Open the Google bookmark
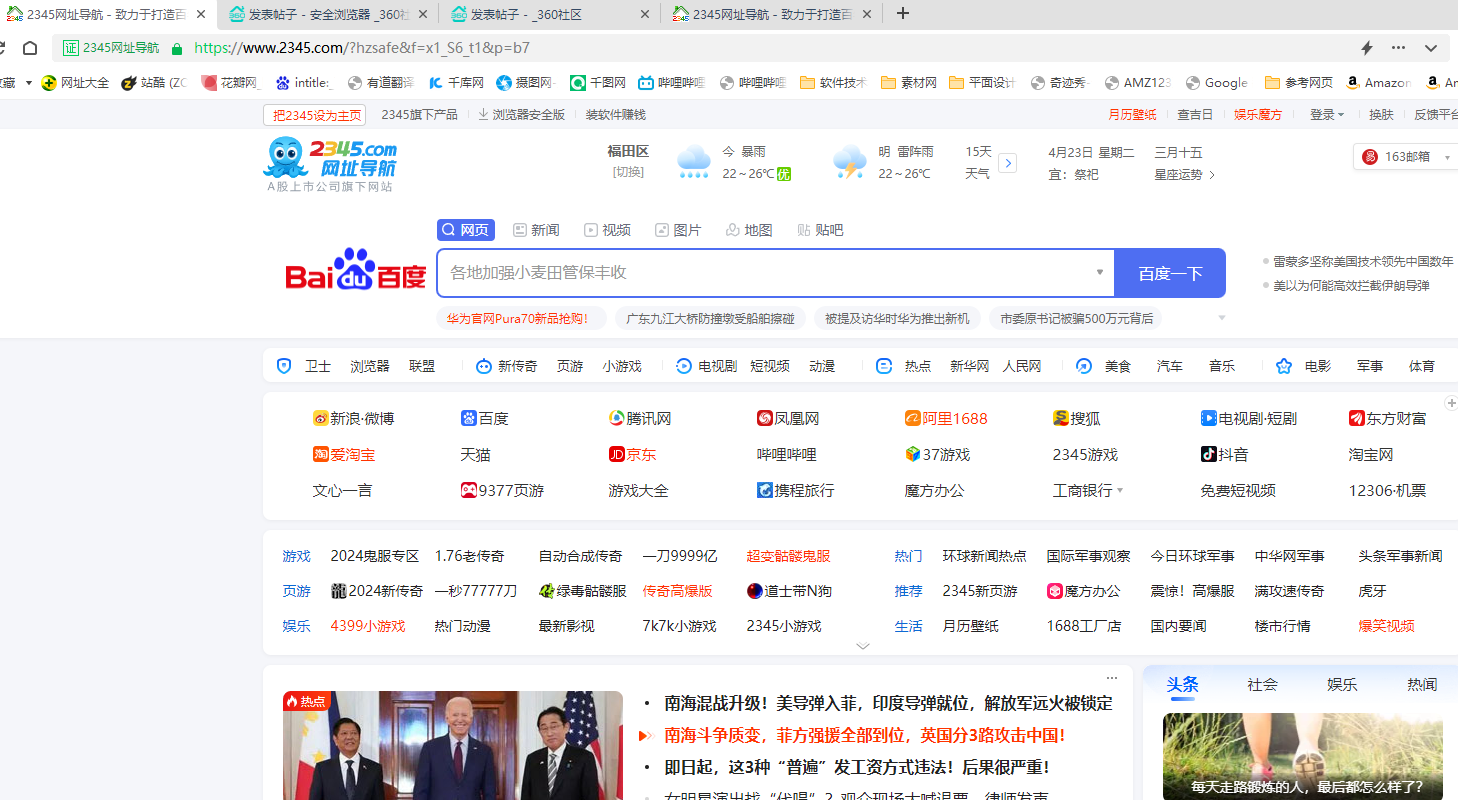Image resolution: width=1458 pixels, height=800 pixels. tap(1217, 83)
